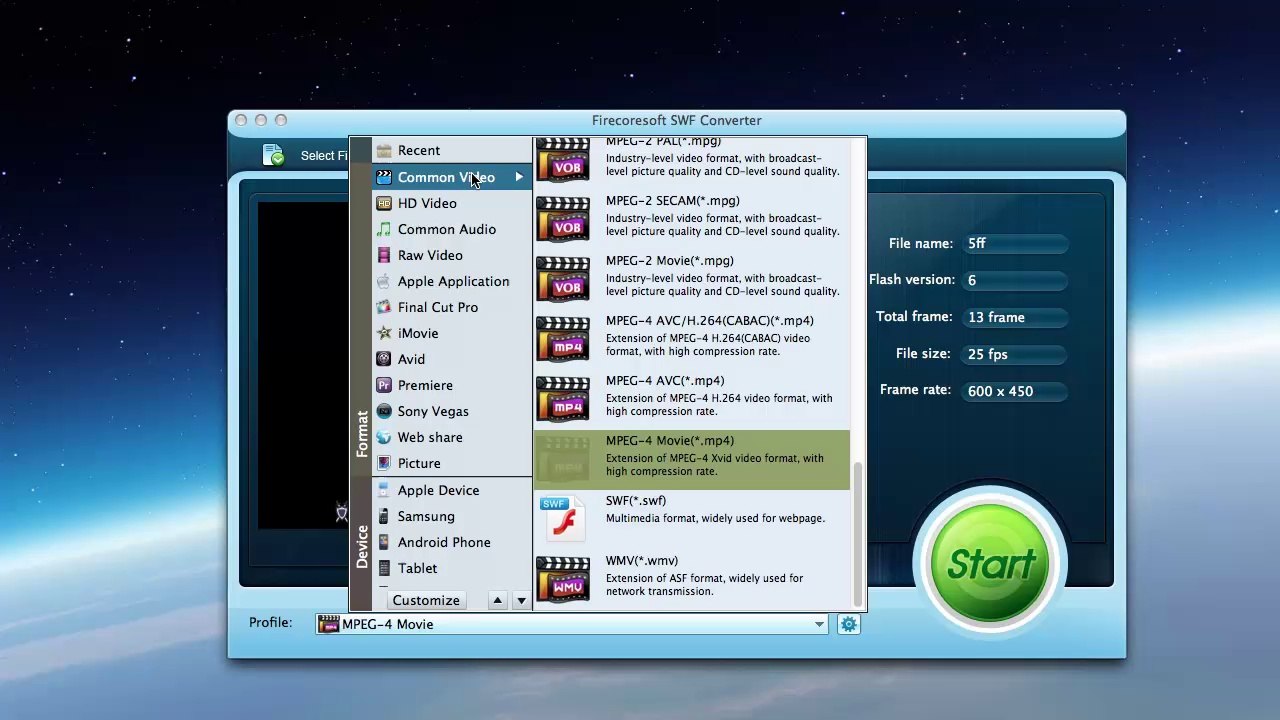The width and height of the screenshot is (1280, 720).
Task: Click the Web share globe icon
Action: pos(383,437)
